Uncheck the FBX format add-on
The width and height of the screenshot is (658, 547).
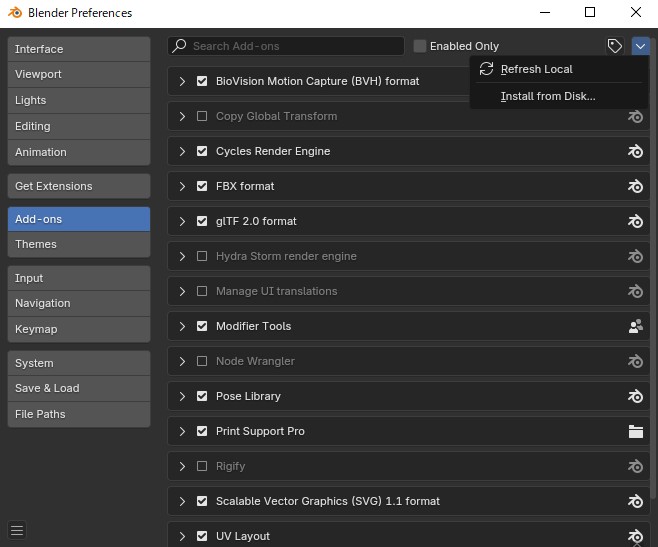tap(202, 186)
